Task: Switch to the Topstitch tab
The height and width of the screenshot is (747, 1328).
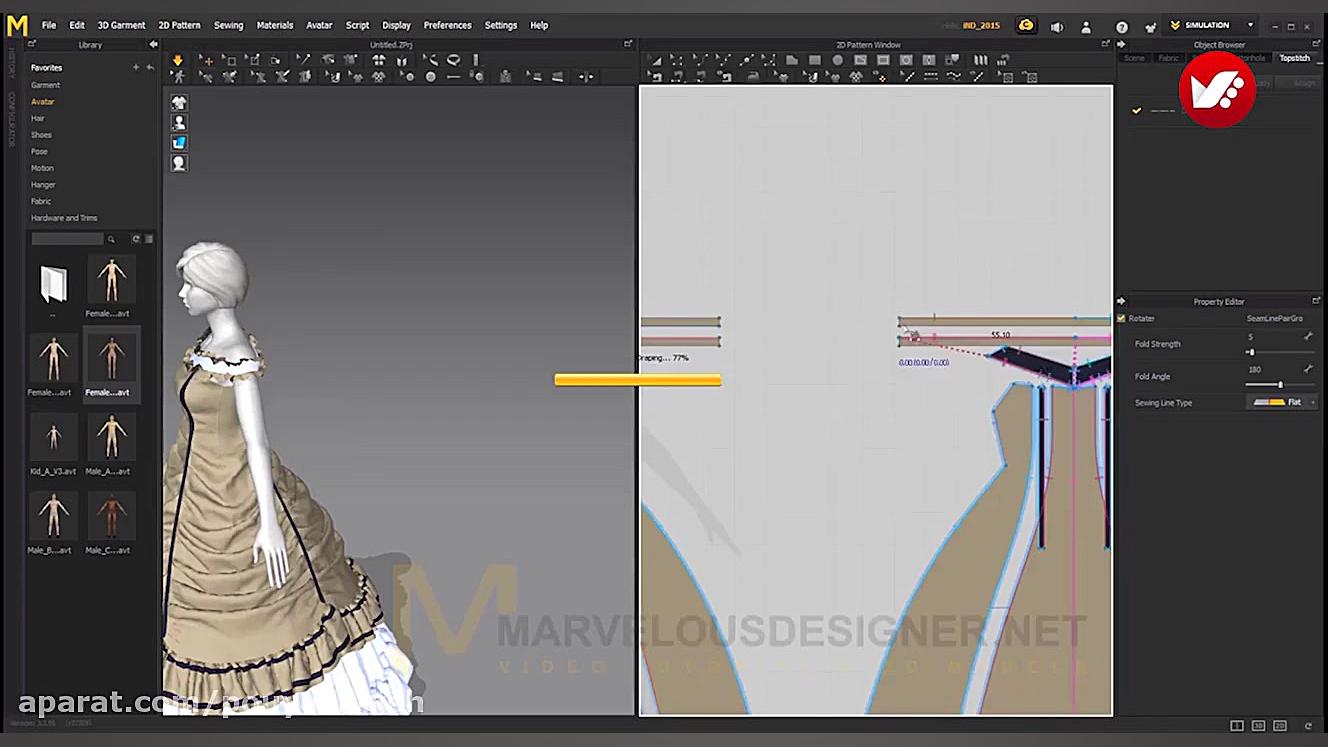Action: coord(1295,58)
